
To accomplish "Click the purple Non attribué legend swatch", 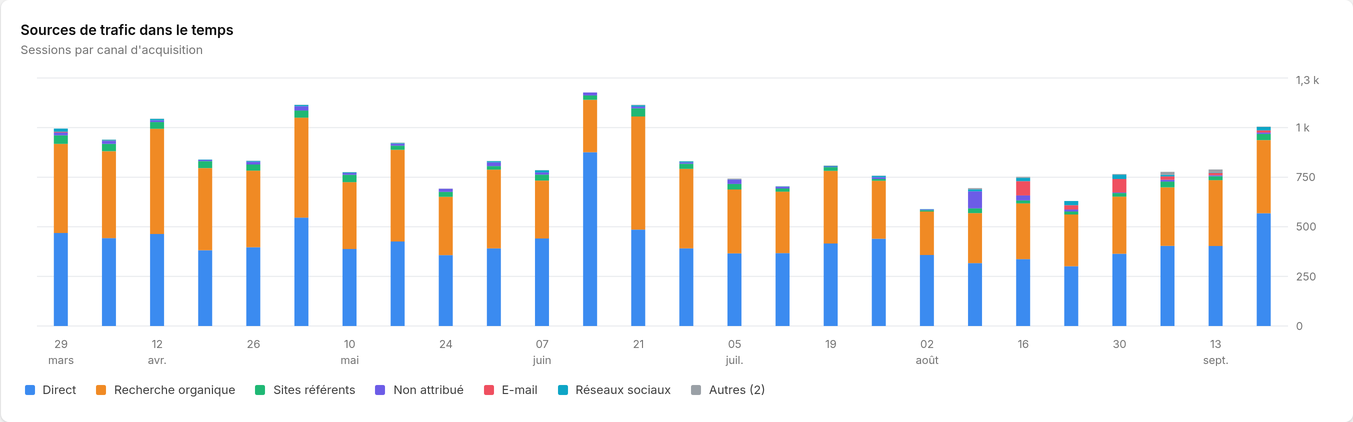I will click(x=380, y=390).
